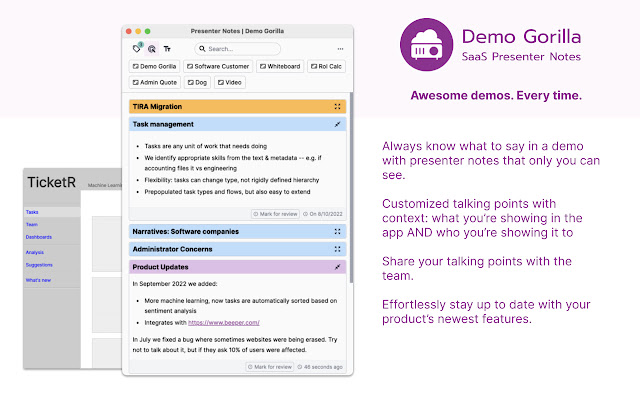
Task: Click 'In September 2022 we added:' text
Action: (x=175, y=284)
